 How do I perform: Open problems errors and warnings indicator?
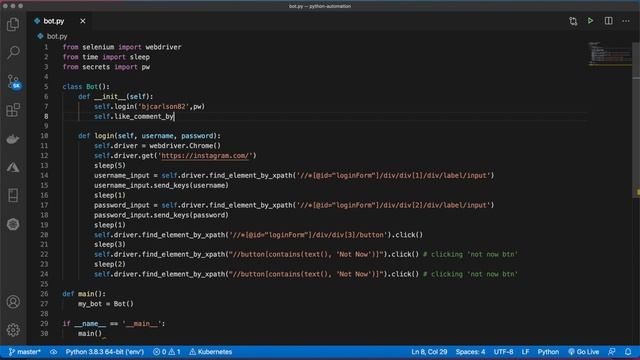tap(167, 352)
